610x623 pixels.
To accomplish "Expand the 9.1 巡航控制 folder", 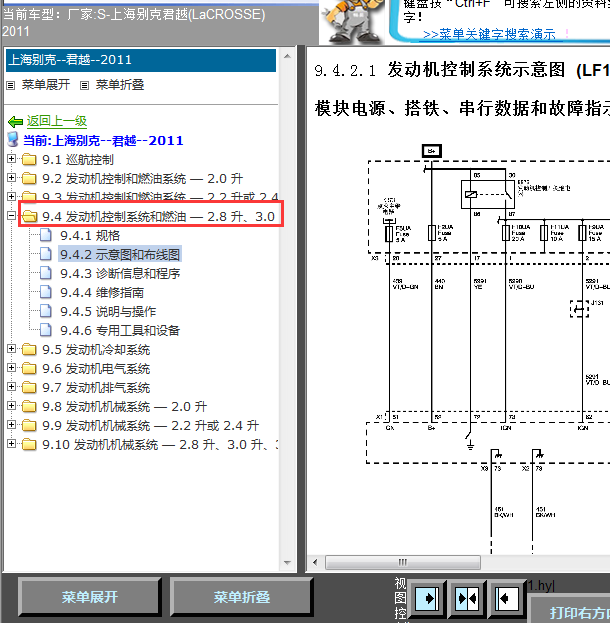I will point(12,159).
